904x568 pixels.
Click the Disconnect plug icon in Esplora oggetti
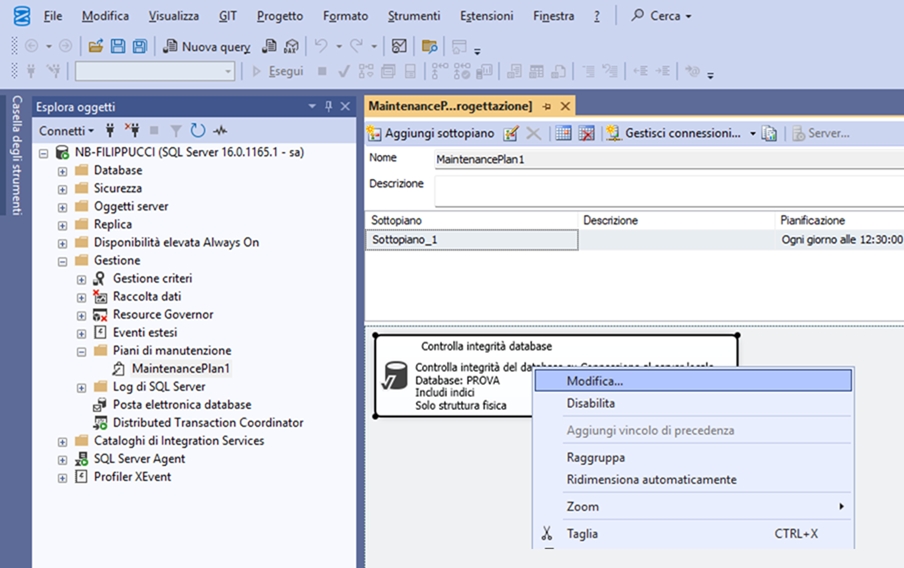pos(131,131)
